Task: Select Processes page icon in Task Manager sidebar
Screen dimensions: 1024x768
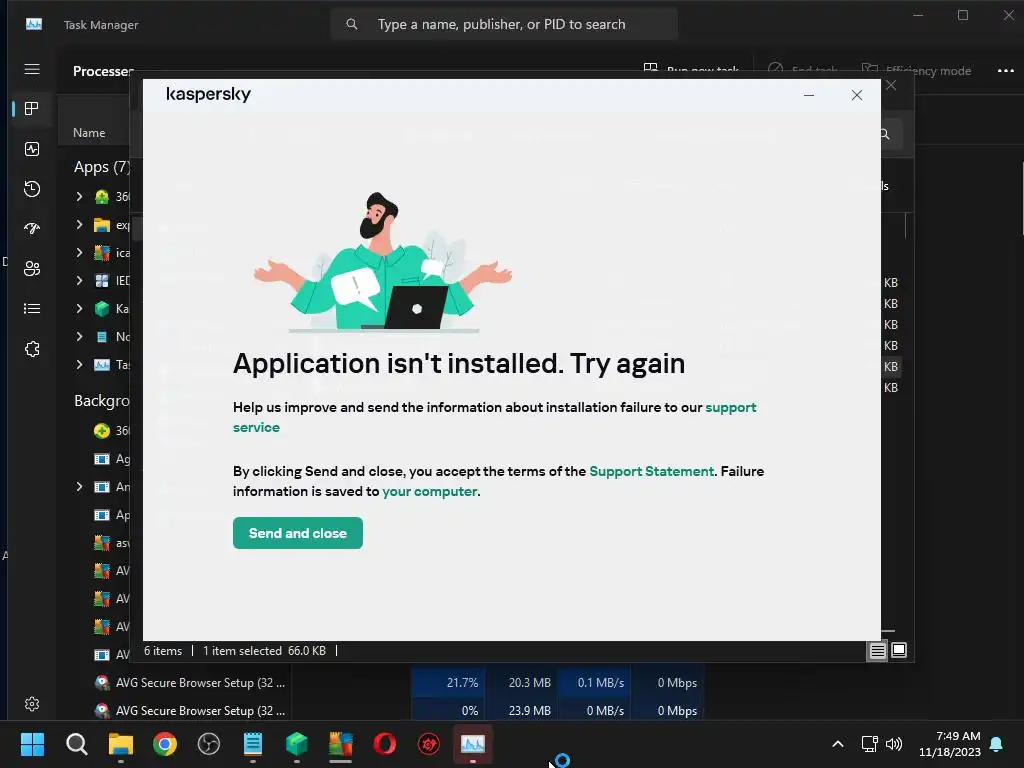Action: click(x=31, y=108)
